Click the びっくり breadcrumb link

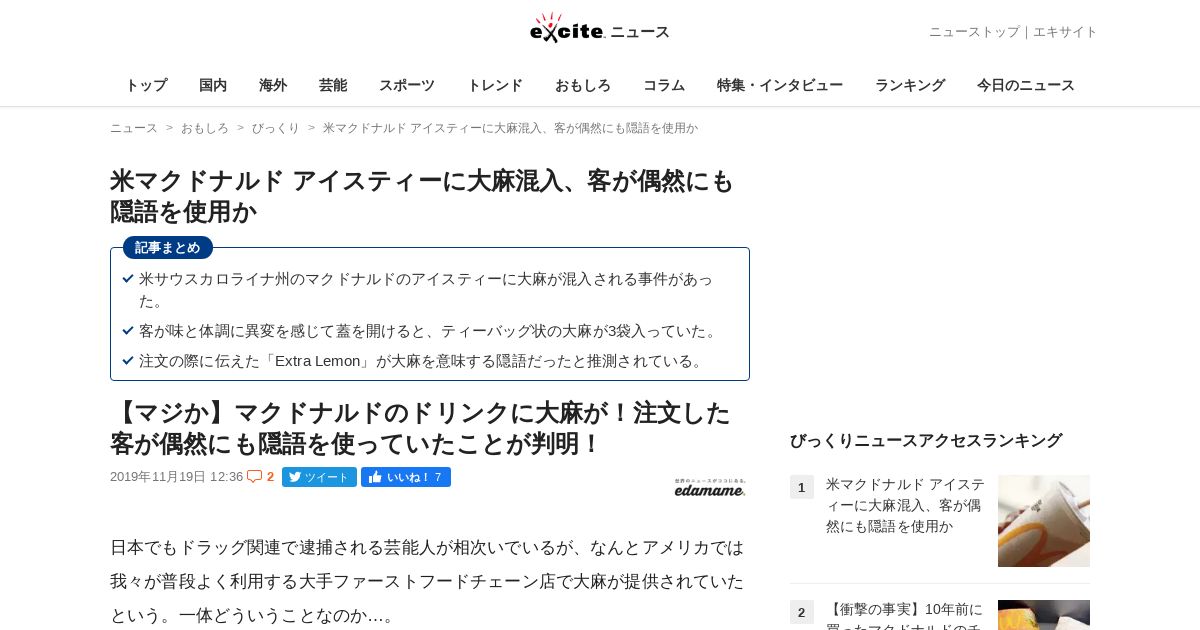(276, 128)
